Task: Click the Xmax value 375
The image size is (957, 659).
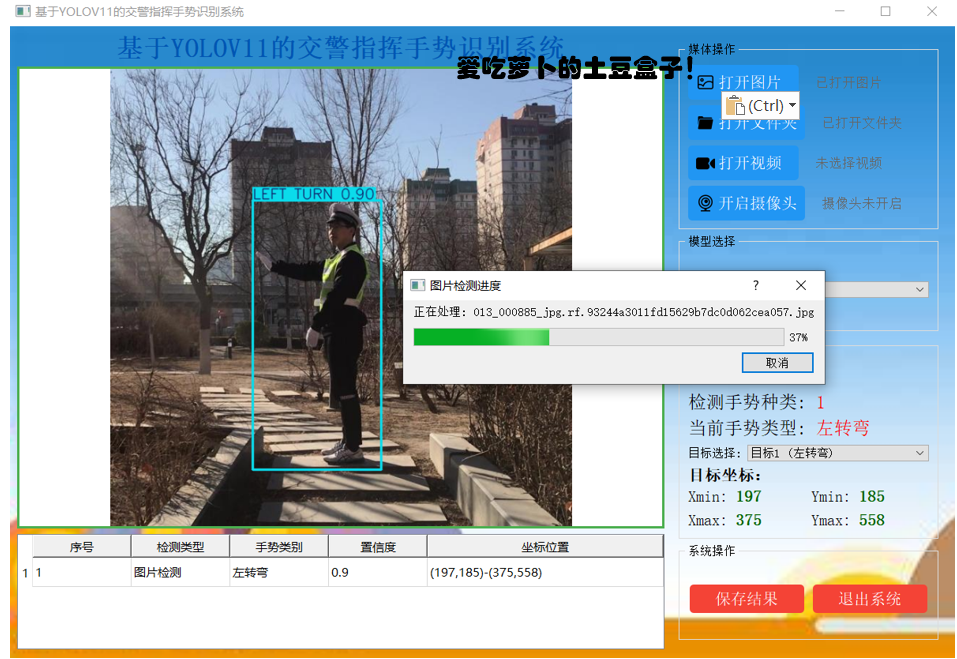Action: [x=748, y=520]
